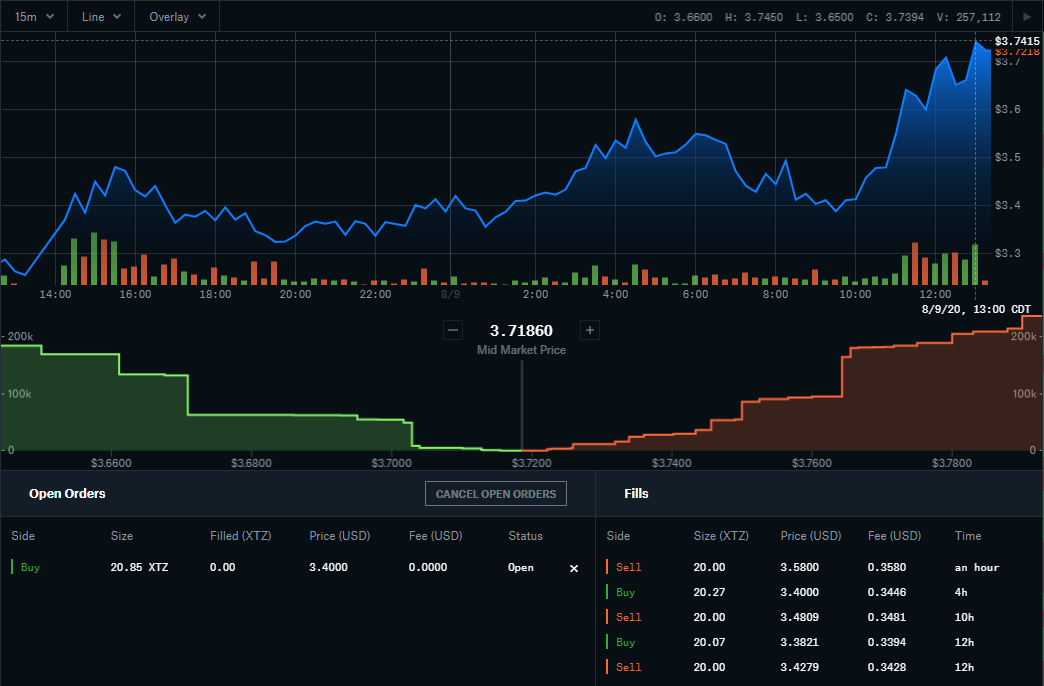The image size is (1044, 686).
Task: Click the plus zoom-in icon in depth chart
Action: (x=590, y=330)
